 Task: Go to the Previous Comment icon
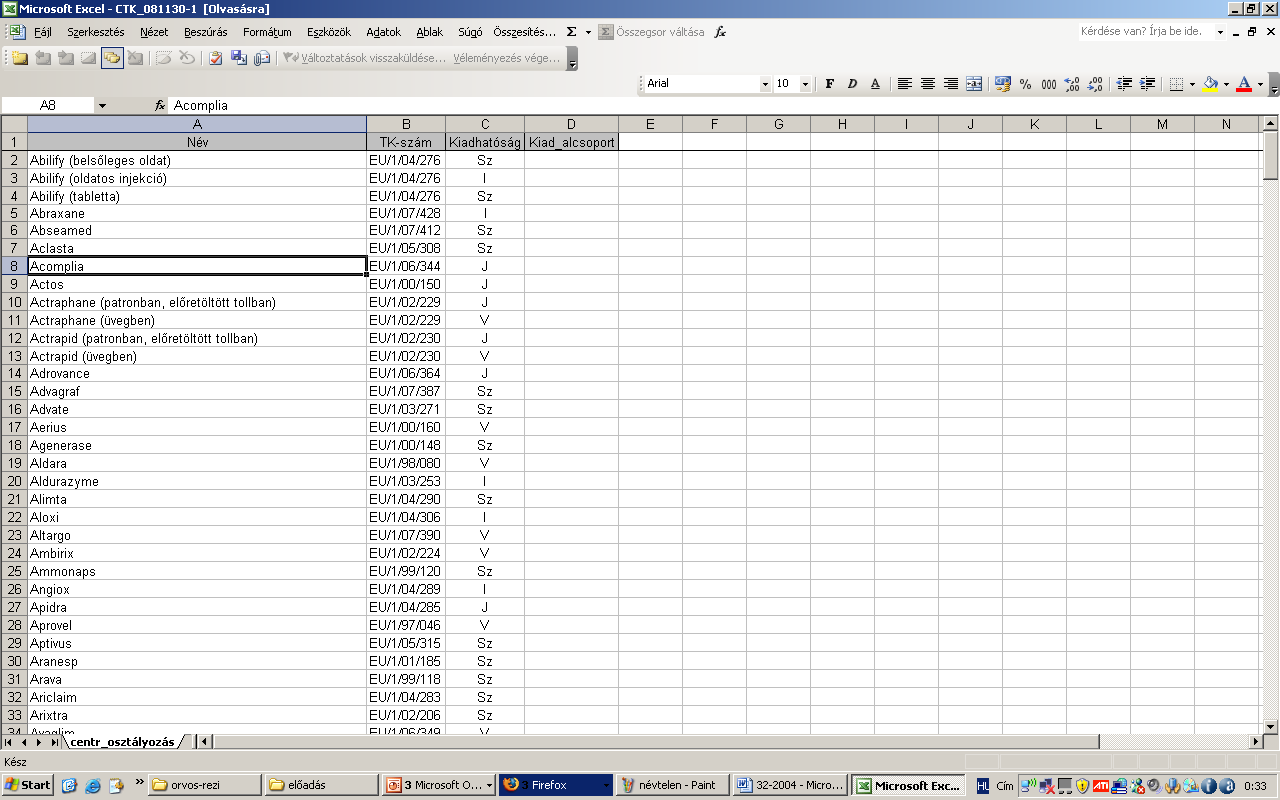[x=43, y=58]
